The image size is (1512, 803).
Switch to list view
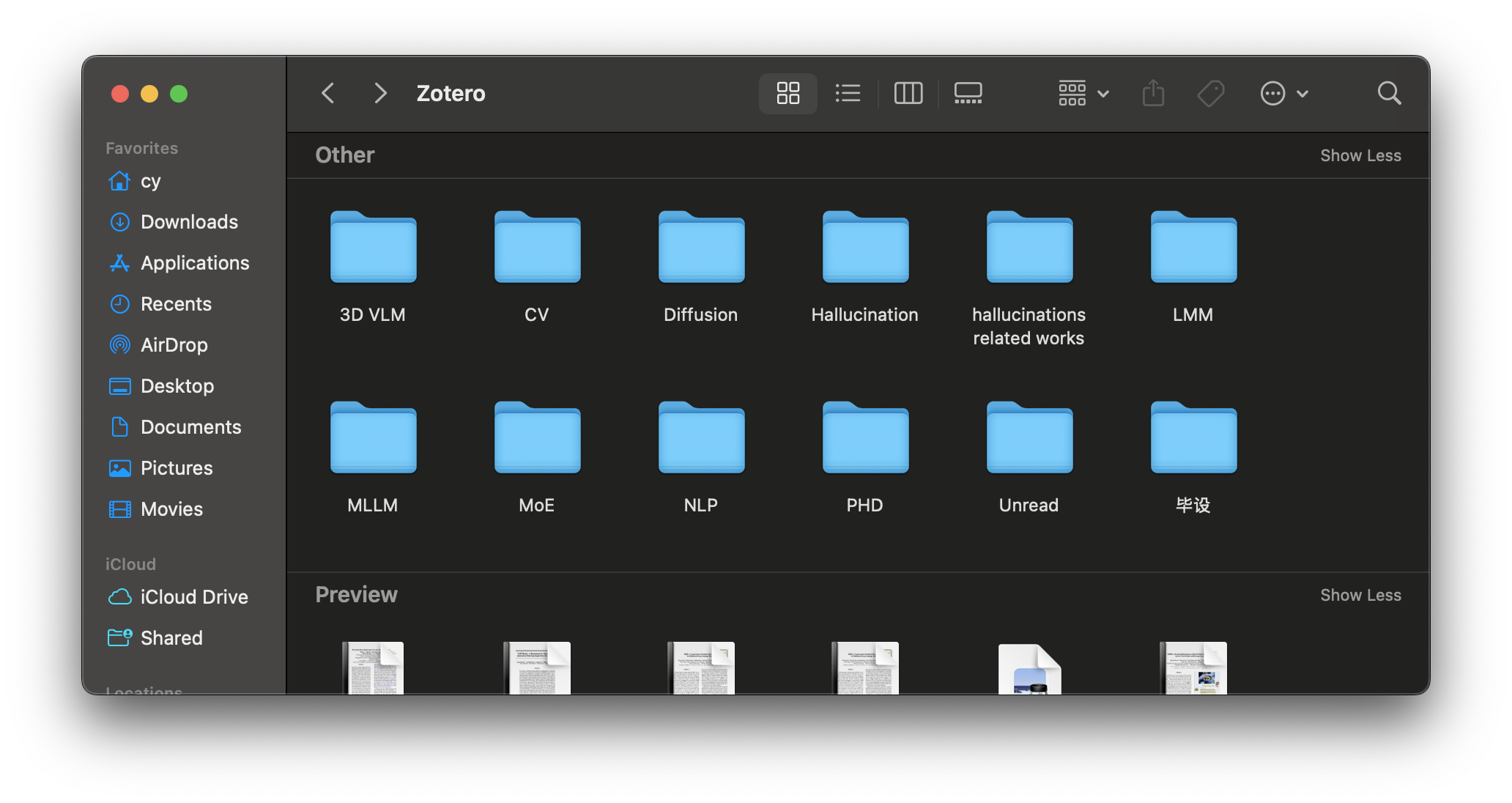point(848,93)
